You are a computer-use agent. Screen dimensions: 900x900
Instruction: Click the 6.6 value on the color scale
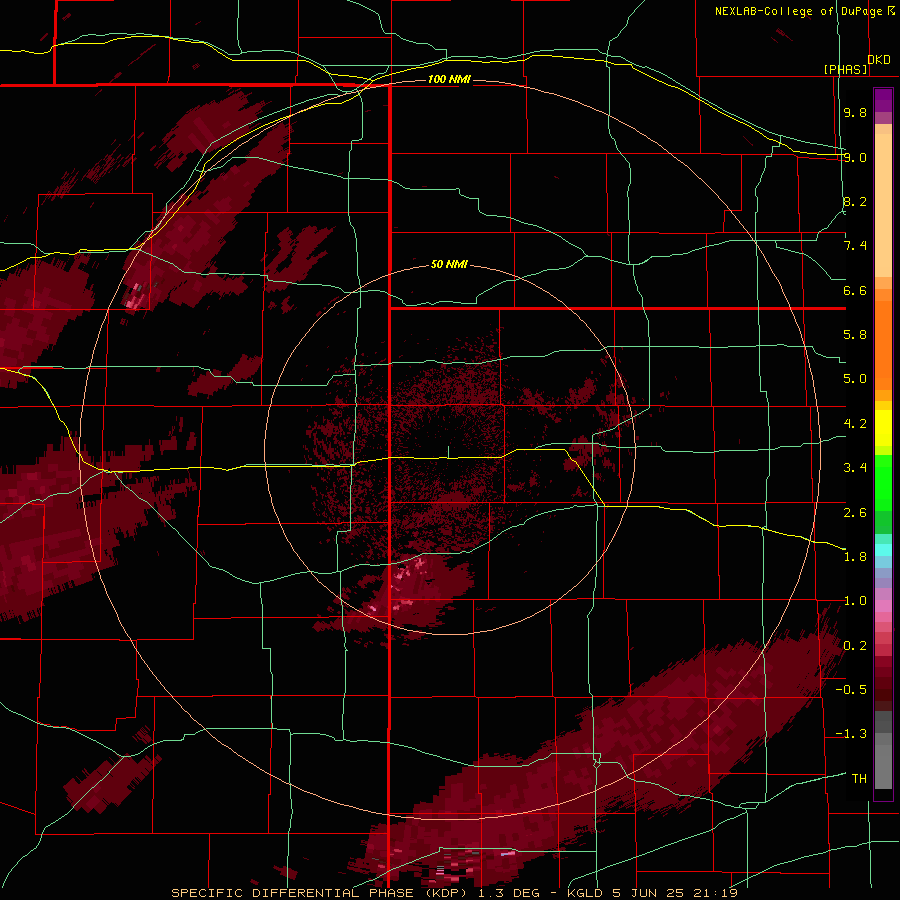855,290
